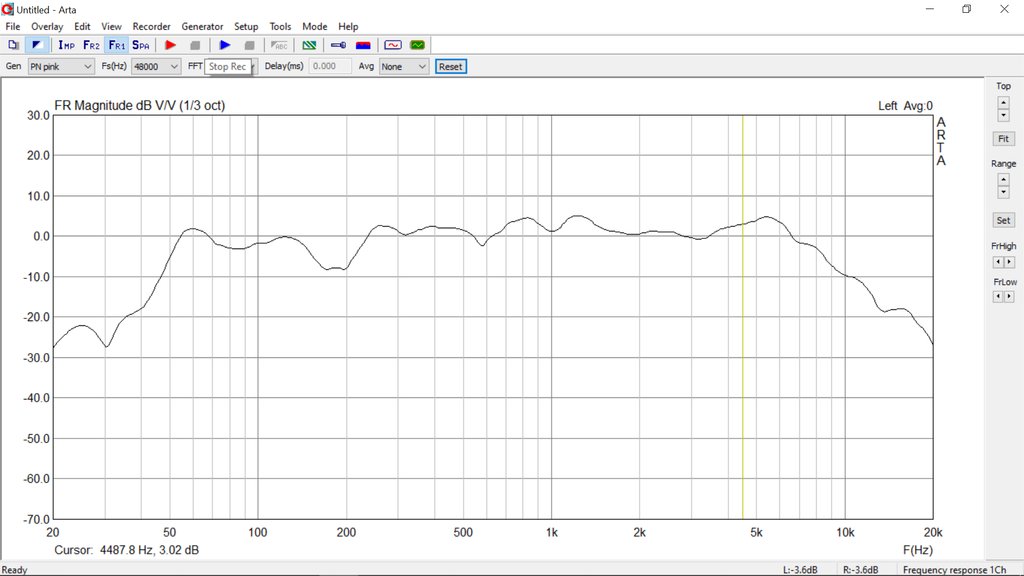This screenshot has width=1024, height=576.
Task: Open the Overlay menu
Action: click(47, 26)
